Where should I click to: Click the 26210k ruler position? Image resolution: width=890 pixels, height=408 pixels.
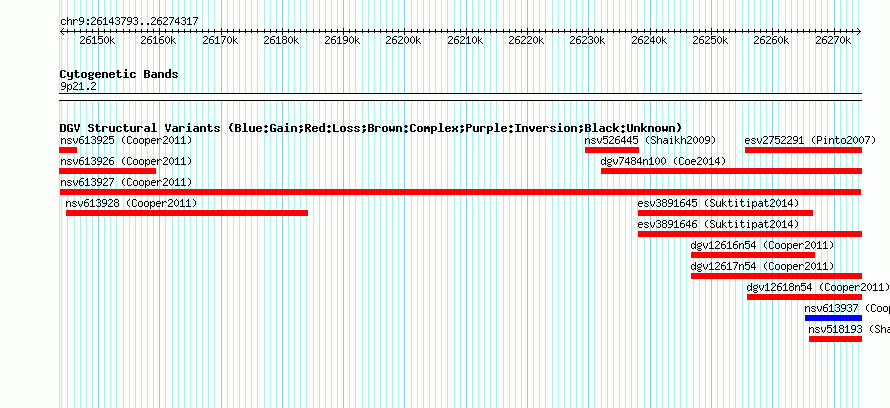[x=465, y=40]
